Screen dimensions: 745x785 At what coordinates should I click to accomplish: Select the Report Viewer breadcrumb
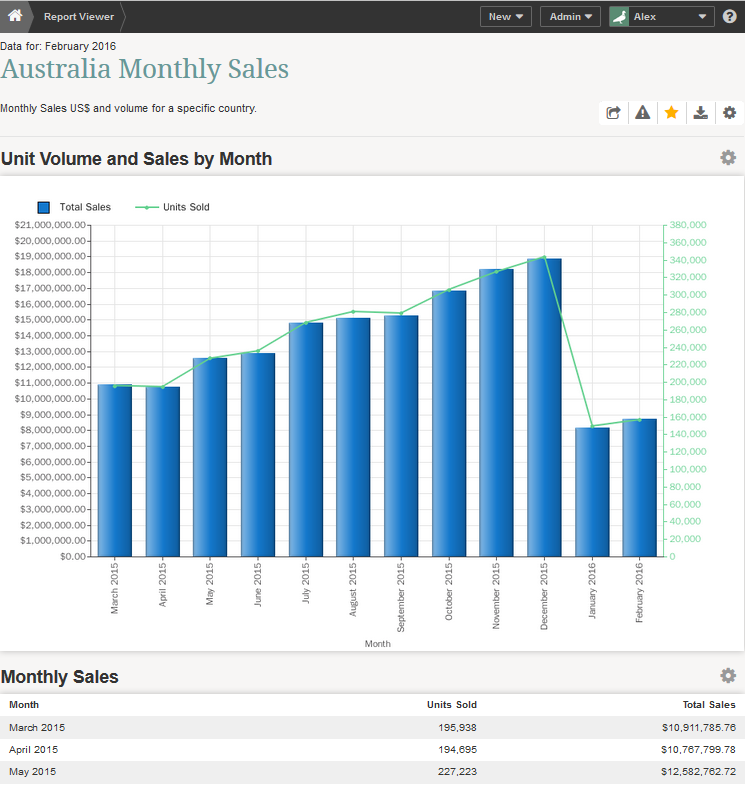[x=79, y=17]
